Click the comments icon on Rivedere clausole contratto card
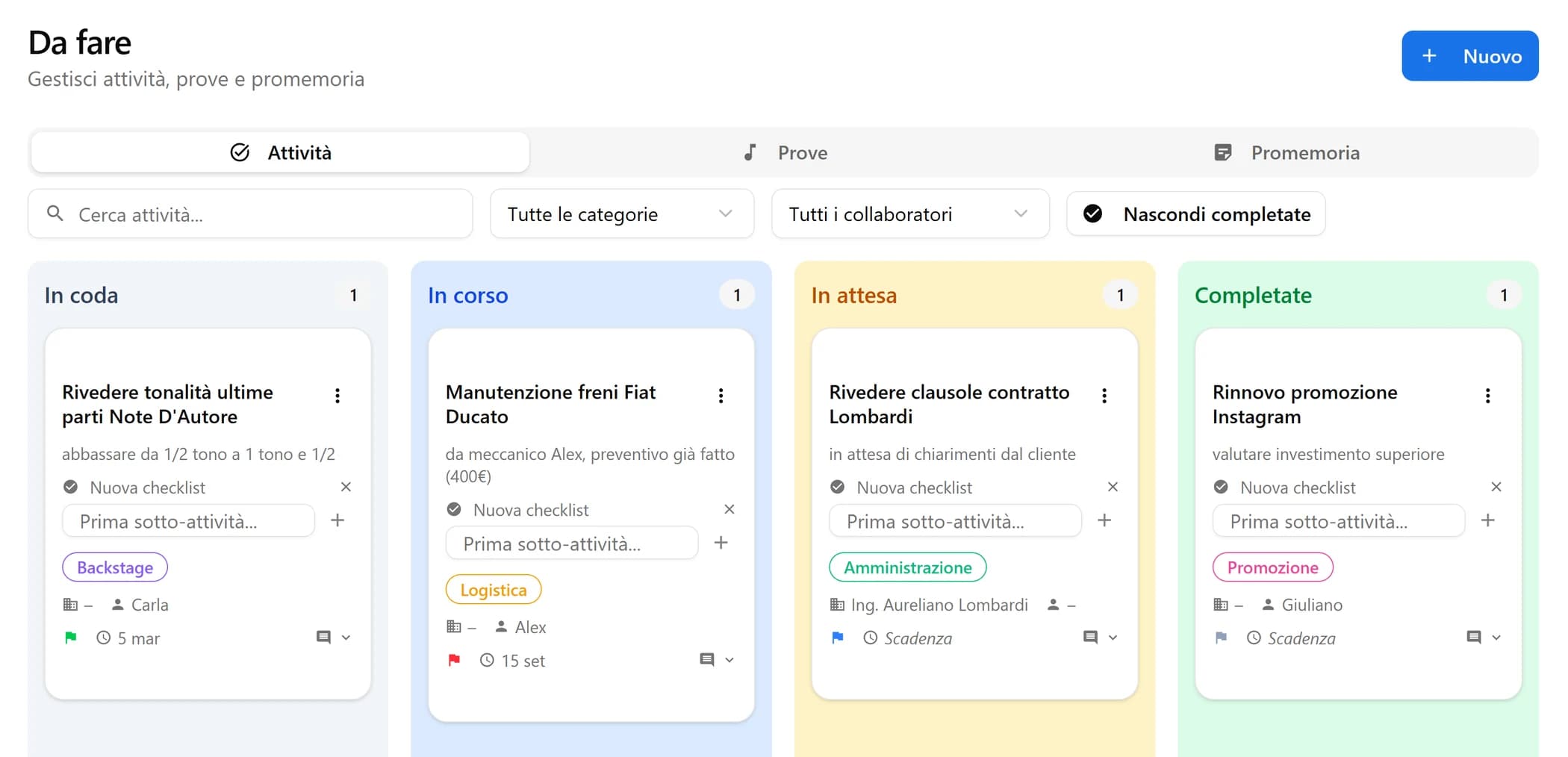The width and height of the screenshot is (1568, 757). 1089,637
